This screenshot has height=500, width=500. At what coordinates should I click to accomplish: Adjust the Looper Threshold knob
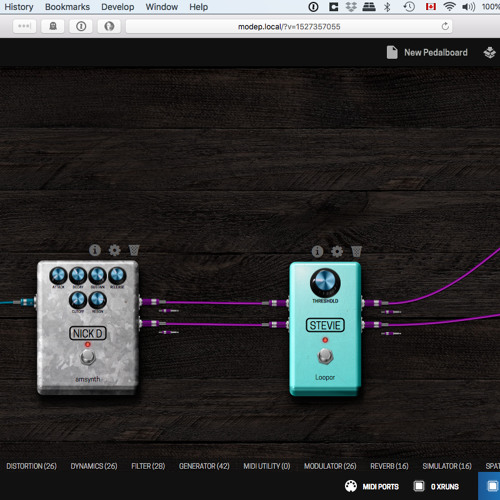click(325, 283)
